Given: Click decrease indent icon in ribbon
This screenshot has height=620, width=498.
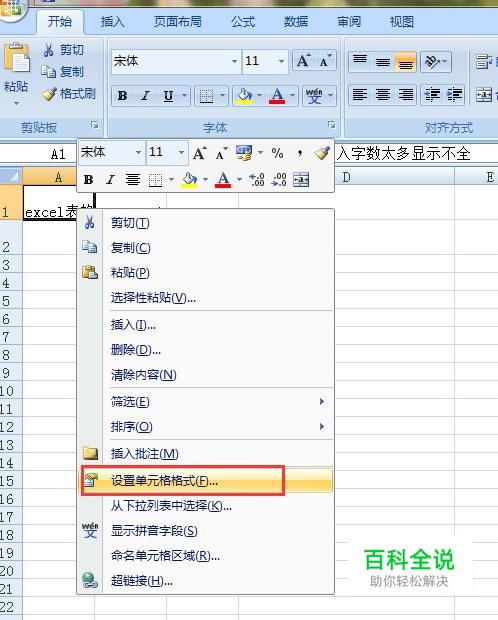Looking at the screenshot, I should [432, 95].
